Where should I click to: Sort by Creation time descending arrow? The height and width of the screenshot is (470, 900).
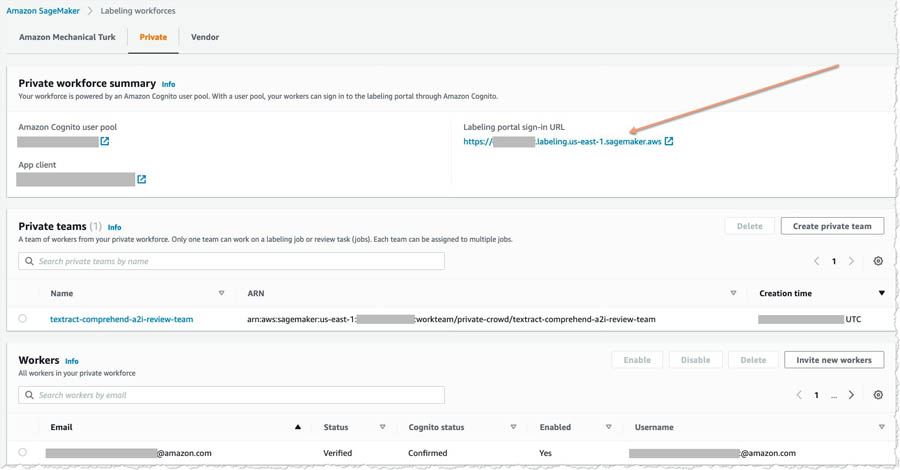point(882,293)
